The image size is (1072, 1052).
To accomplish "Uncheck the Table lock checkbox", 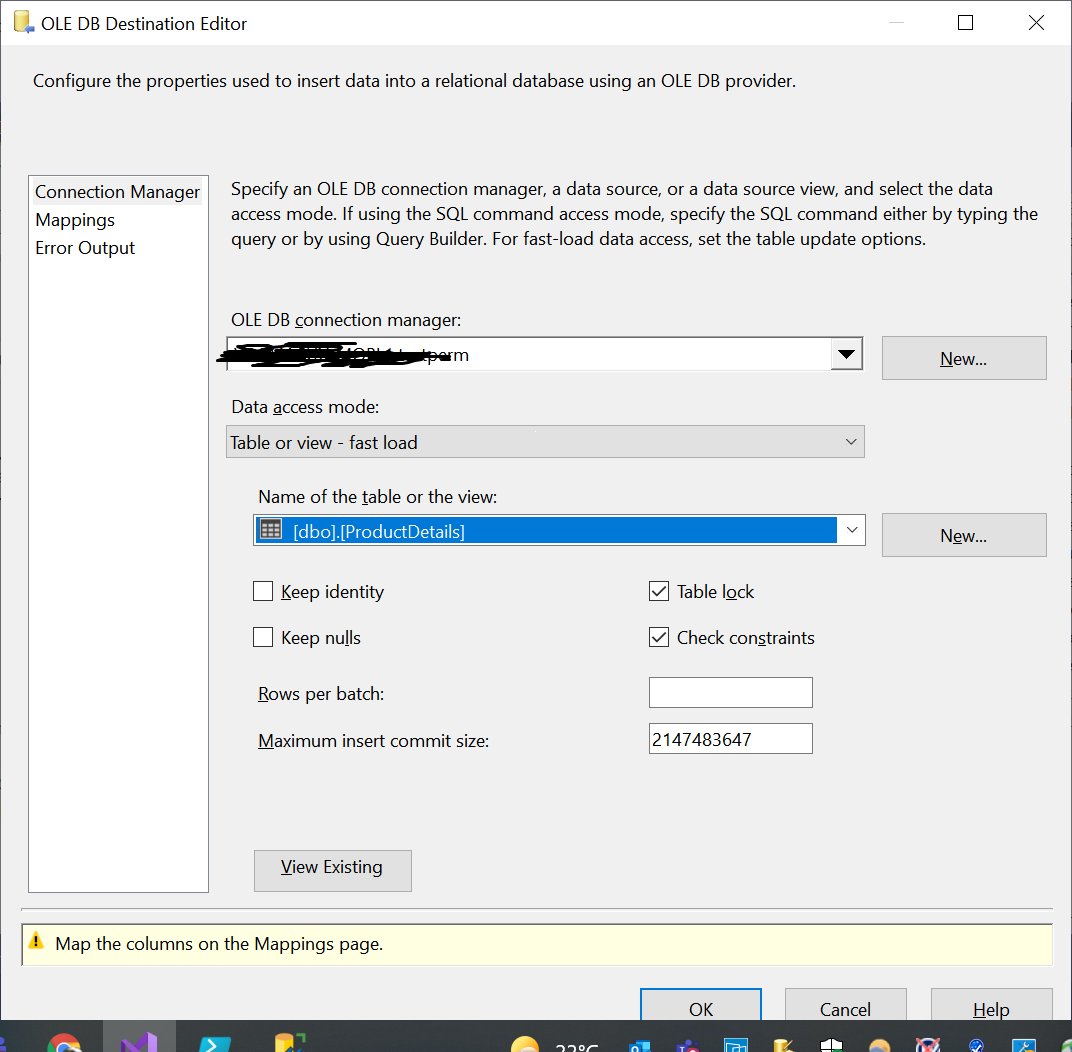I will (x=659, y=591).
